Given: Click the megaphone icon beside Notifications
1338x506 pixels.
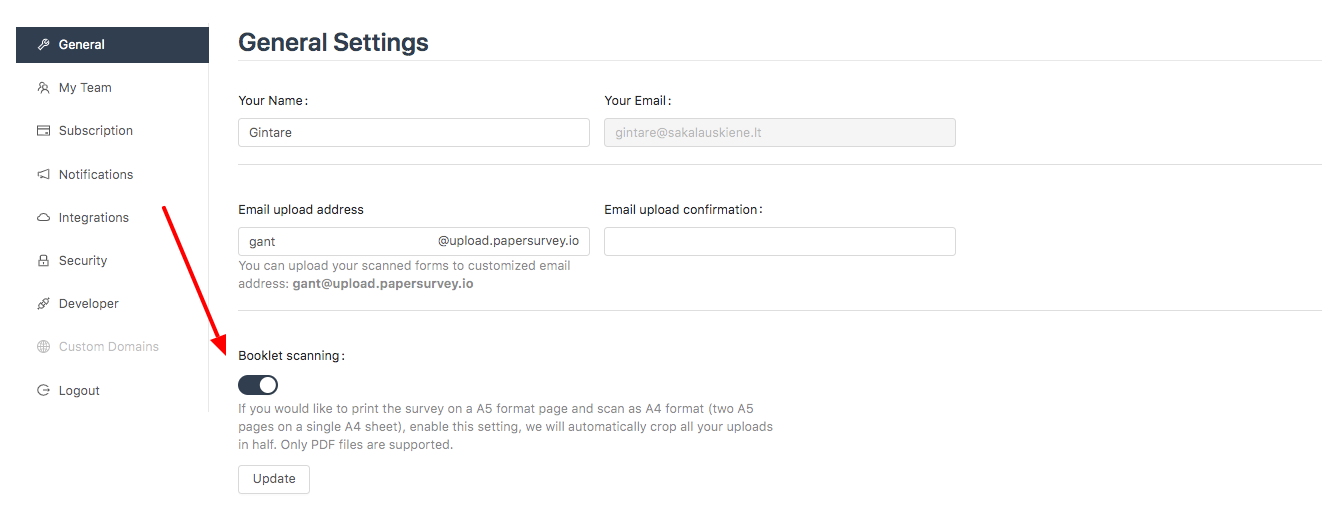Looking at the screenshot, I should (x=43, y=174).
